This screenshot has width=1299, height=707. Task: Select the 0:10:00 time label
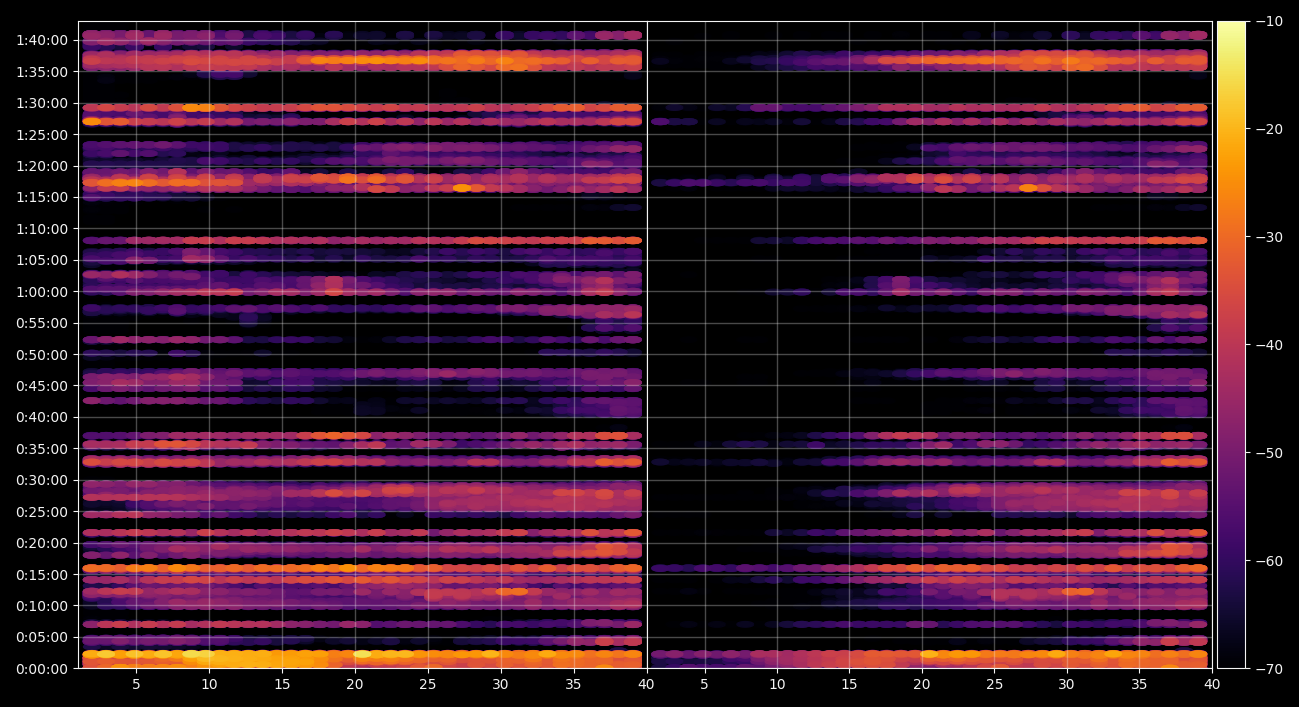[x=42, y=605]
